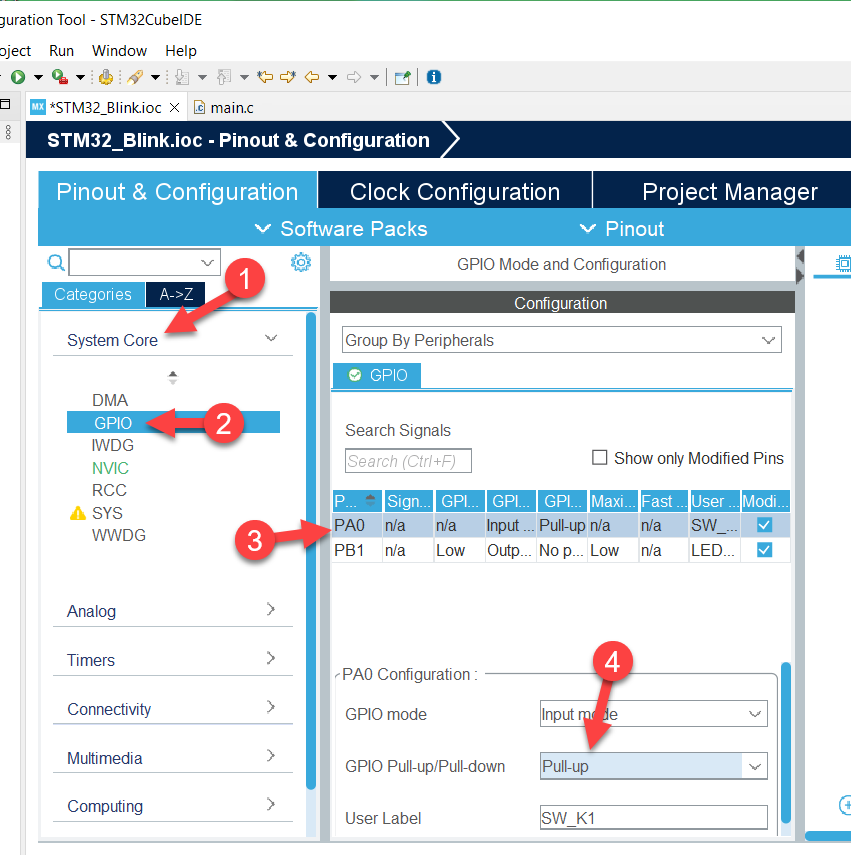
Task: Click the green Run button in toolbar
Action: 18,77
